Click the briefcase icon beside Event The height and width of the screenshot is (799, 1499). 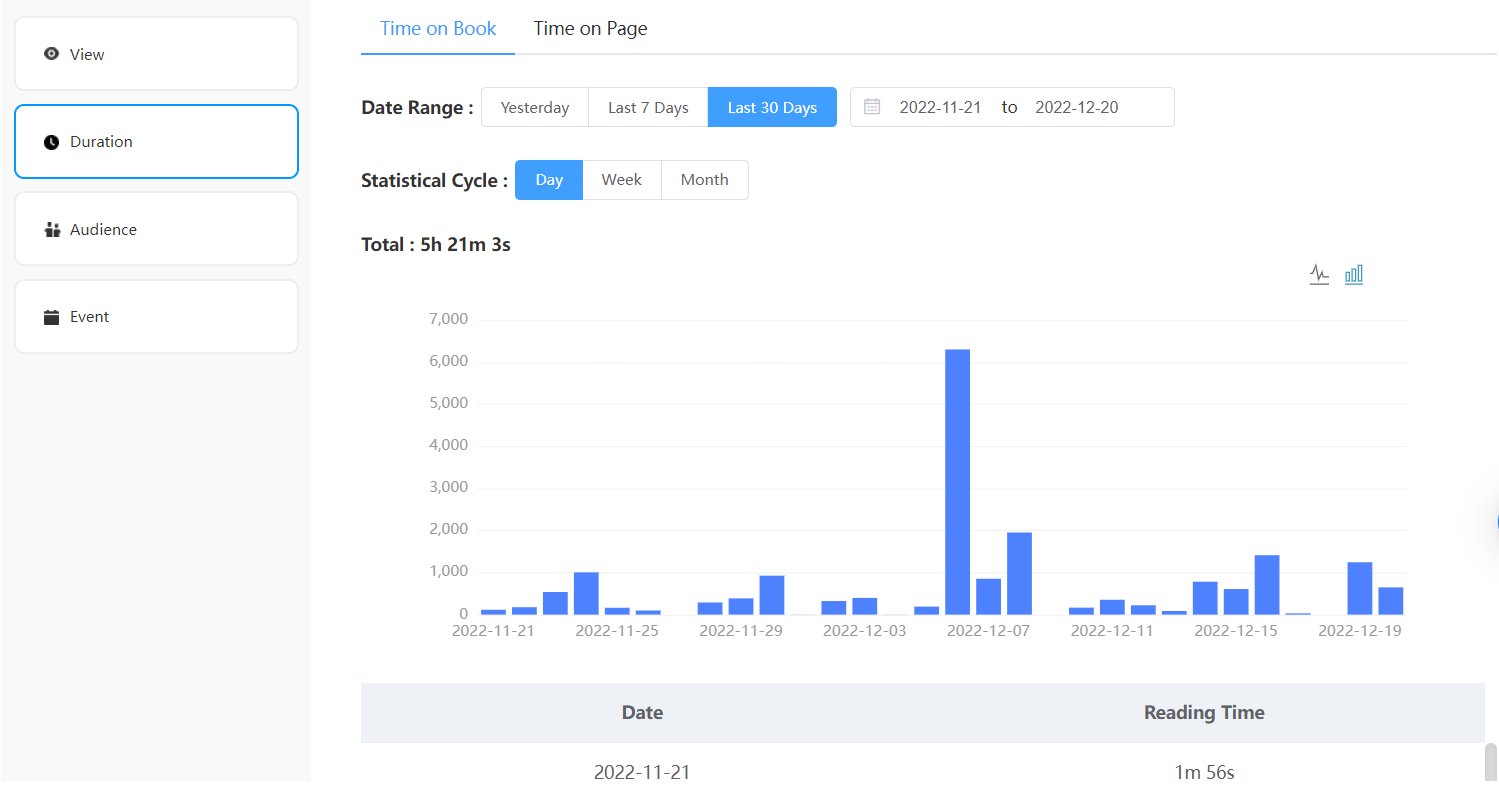(51, 316)
